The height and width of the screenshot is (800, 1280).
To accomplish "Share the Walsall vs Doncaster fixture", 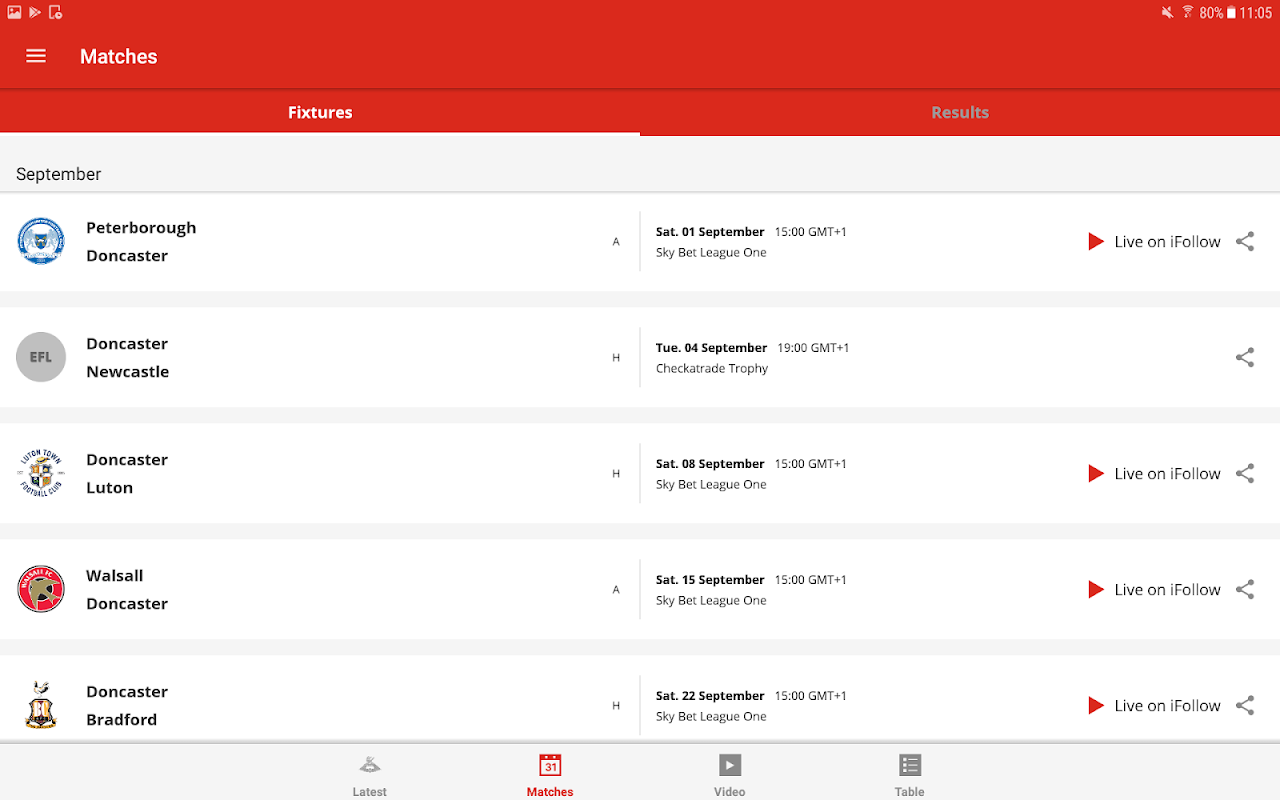I will (1245, 589).
